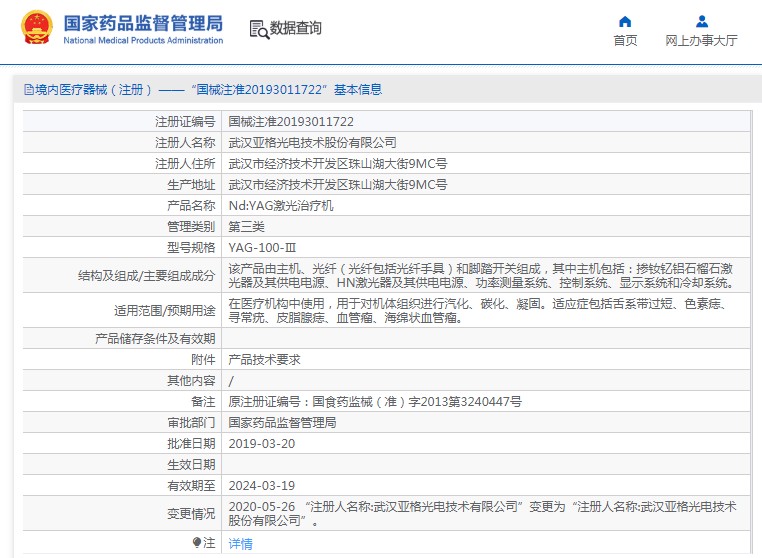Go to 首页 link text
762x558 pixels.
coord(625,40)
